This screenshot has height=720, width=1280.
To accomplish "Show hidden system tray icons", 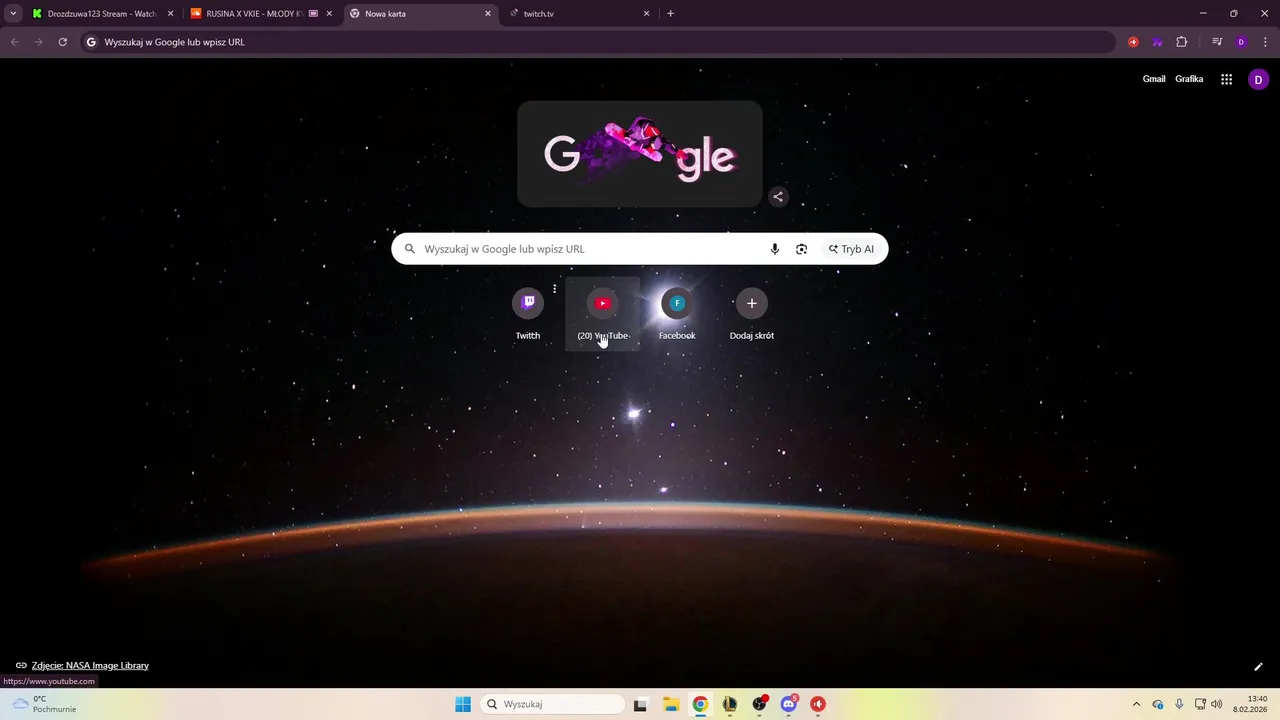I will click(1136, 704).
